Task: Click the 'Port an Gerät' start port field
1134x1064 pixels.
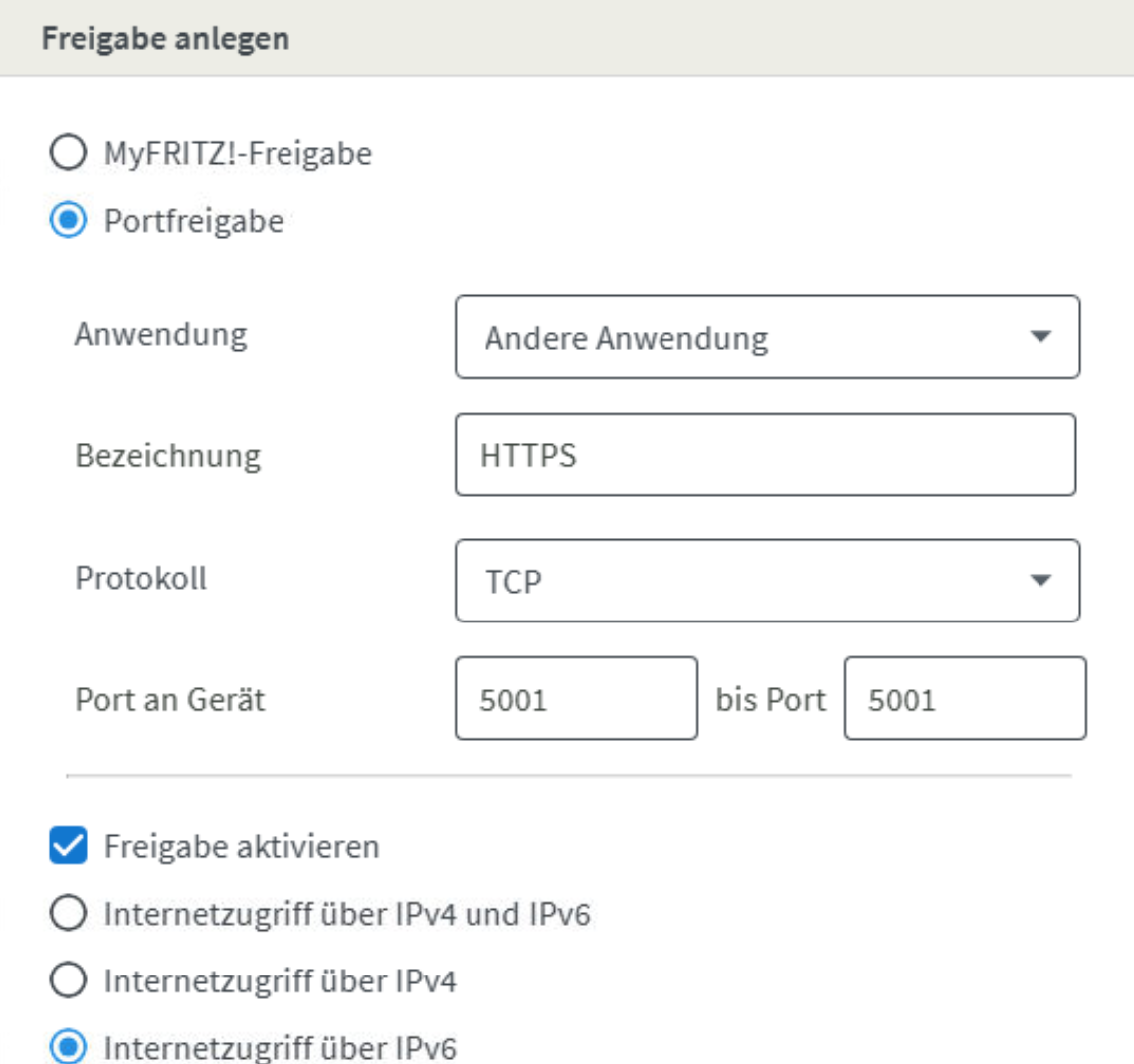Action: [x=575, y=699]
